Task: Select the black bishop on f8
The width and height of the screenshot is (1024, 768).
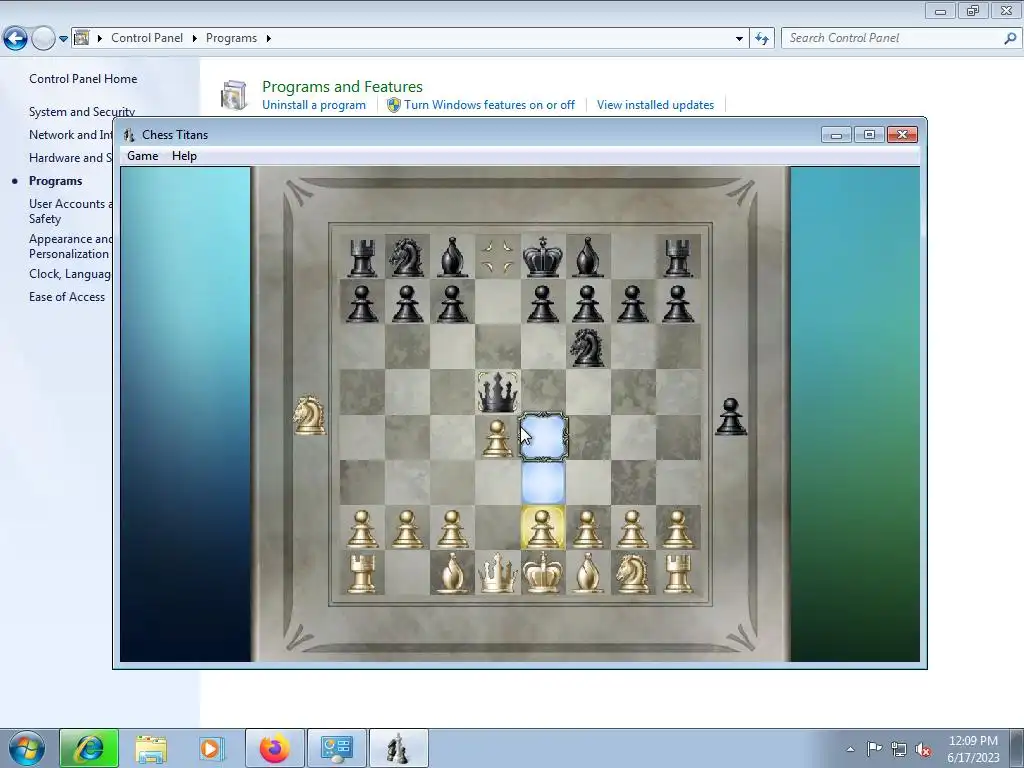Action: (587, 257)
